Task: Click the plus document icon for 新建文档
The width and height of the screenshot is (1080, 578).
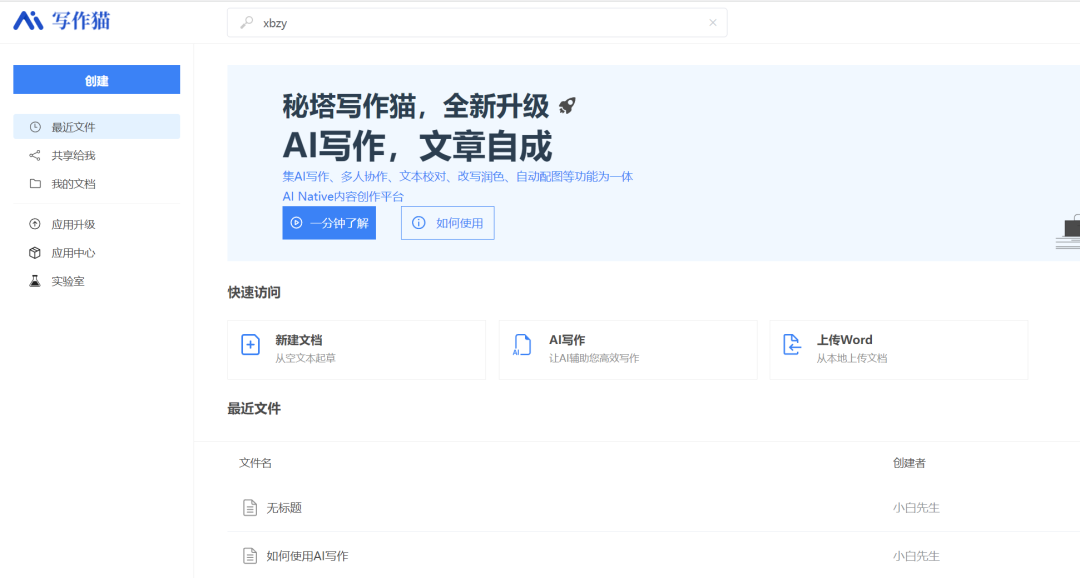Action: coord(251,344)
